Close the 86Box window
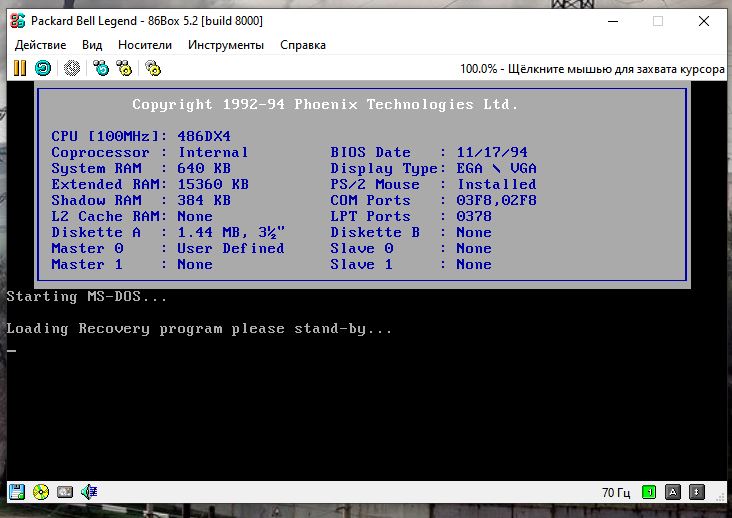The image size is (732, 518). 704,21
